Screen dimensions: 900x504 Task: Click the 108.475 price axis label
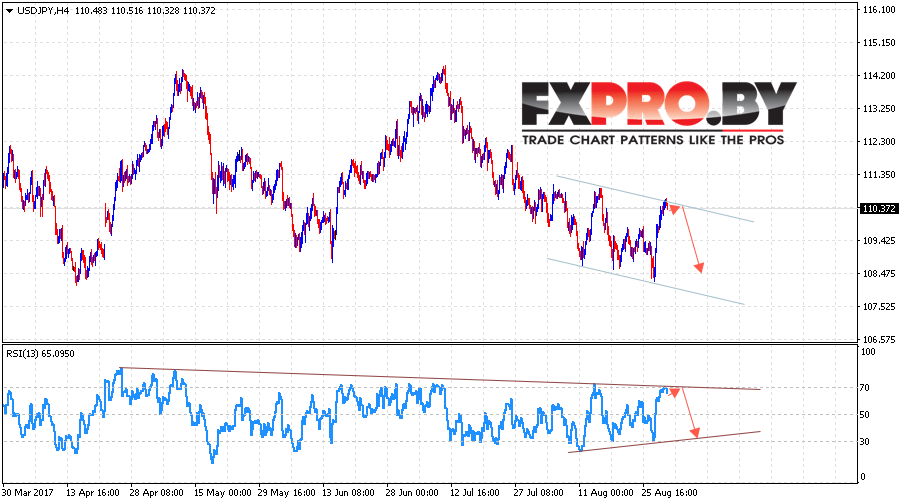[879, 274]
